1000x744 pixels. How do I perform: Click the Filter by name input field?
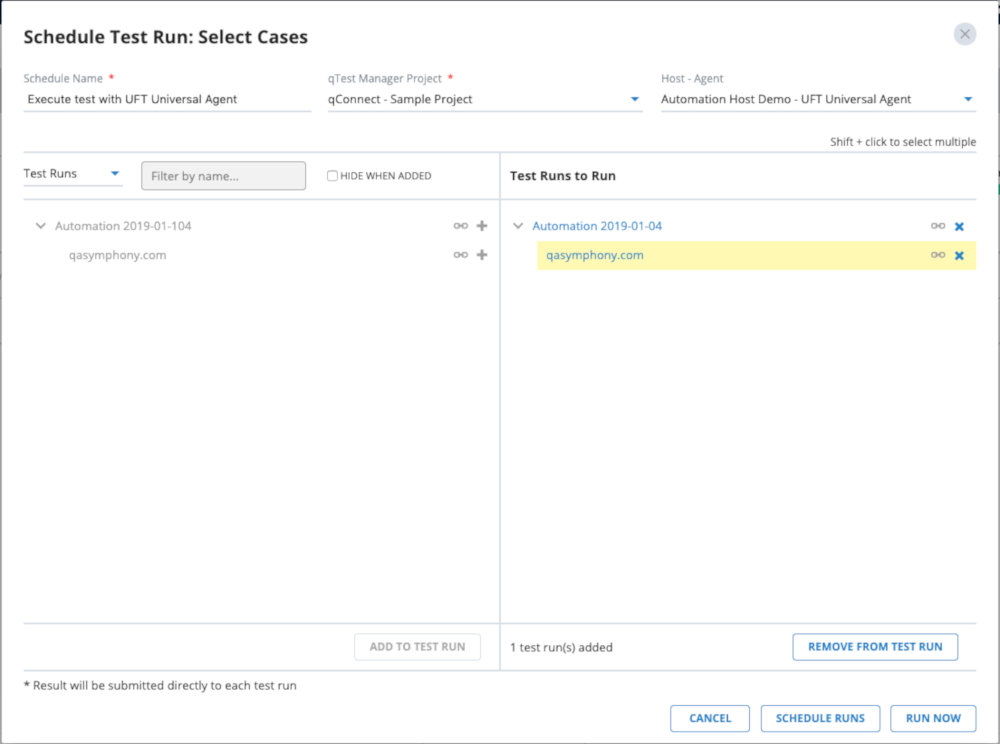click(x=223, y=176)
